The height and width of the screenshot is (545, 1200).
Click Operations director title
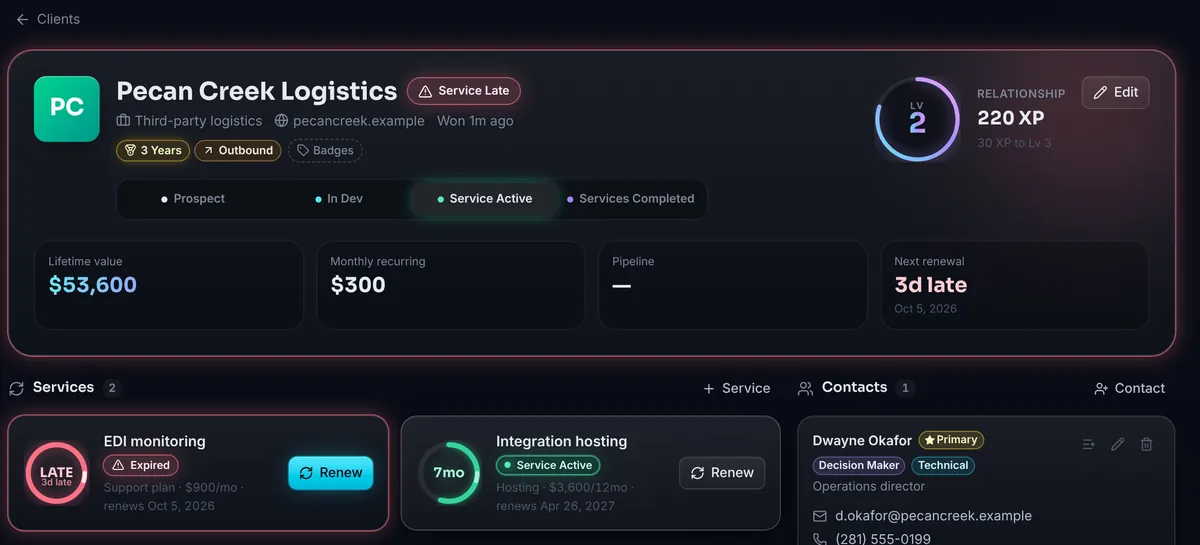coord(869,487)
